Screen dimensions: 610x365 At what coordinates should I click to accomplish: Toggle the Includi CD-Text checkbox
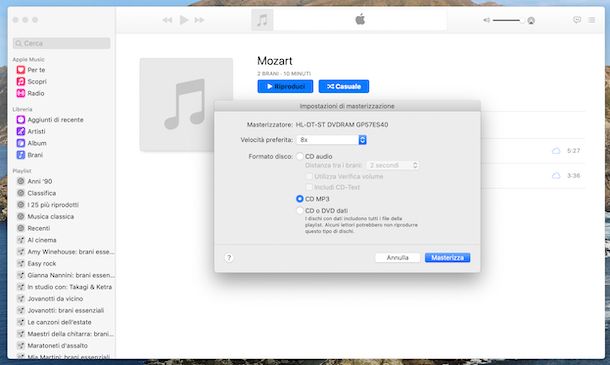[309, 187]
